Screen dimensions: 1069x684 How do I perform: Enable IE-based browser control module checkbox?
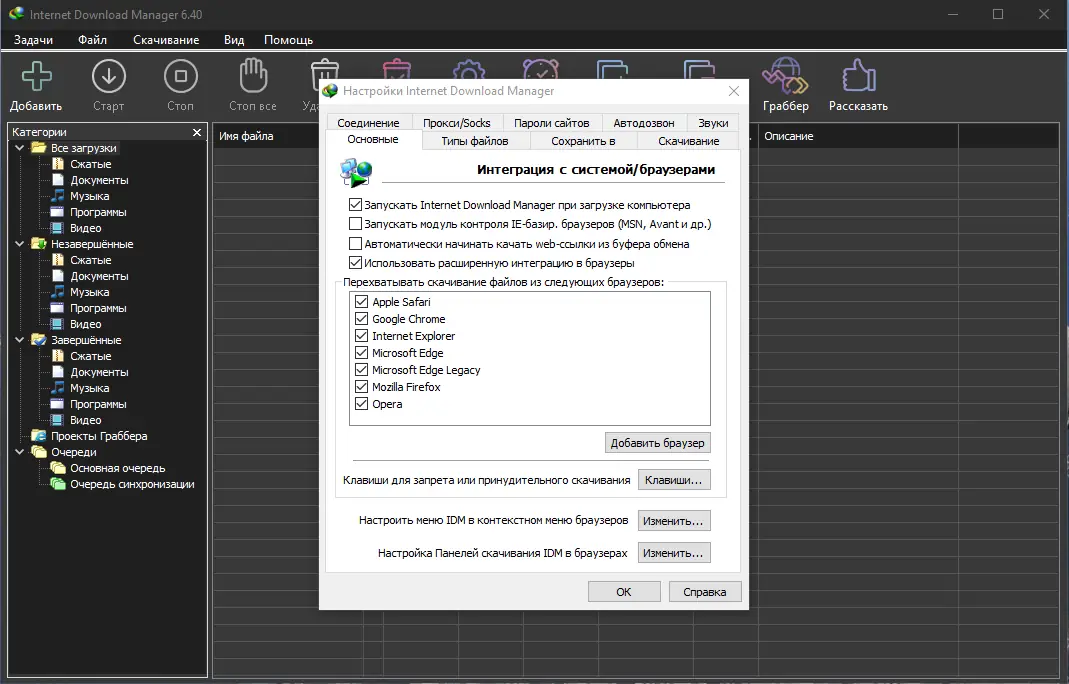pos(355,224)
